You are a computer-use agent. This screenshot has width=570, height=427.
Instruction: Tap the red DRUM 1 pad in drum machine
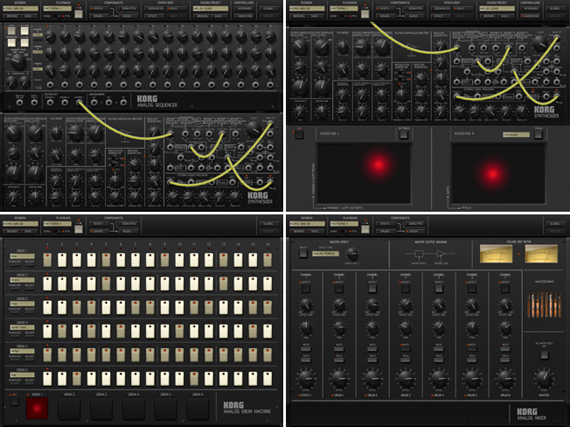tap(37, 407)
